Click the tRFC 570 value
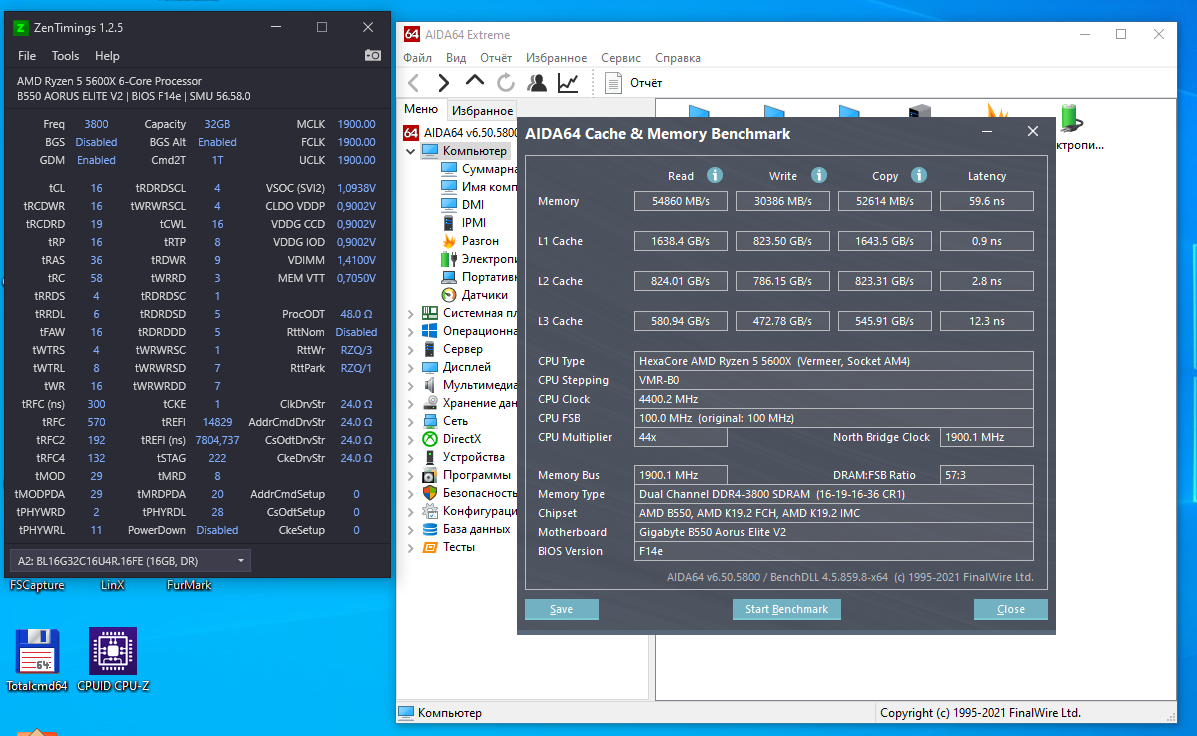The image size is (1197, 736). coord(96,422)
